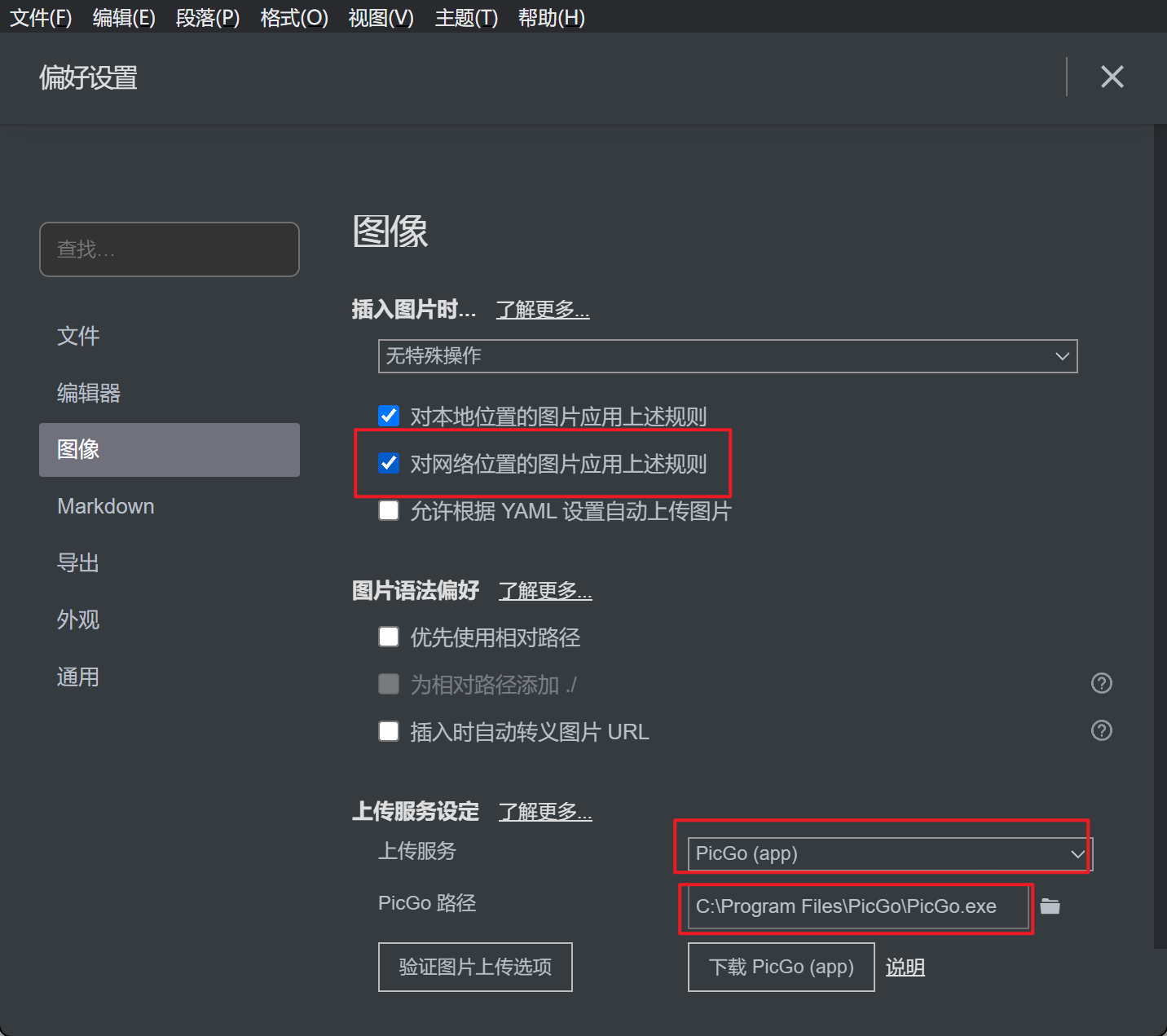This screenshot has width=1167, height=1036.
Task: Open help icon for 插入时自动转义图片 URL
Action: coord(1102,730)
